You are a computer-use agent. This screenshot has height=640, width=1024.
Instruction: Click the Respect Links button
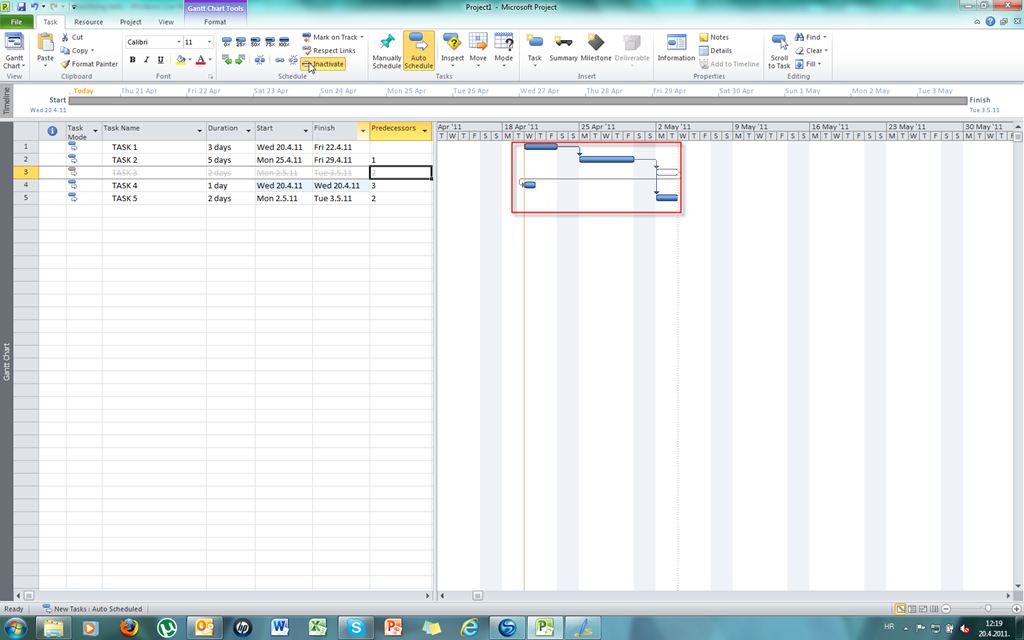329,50
